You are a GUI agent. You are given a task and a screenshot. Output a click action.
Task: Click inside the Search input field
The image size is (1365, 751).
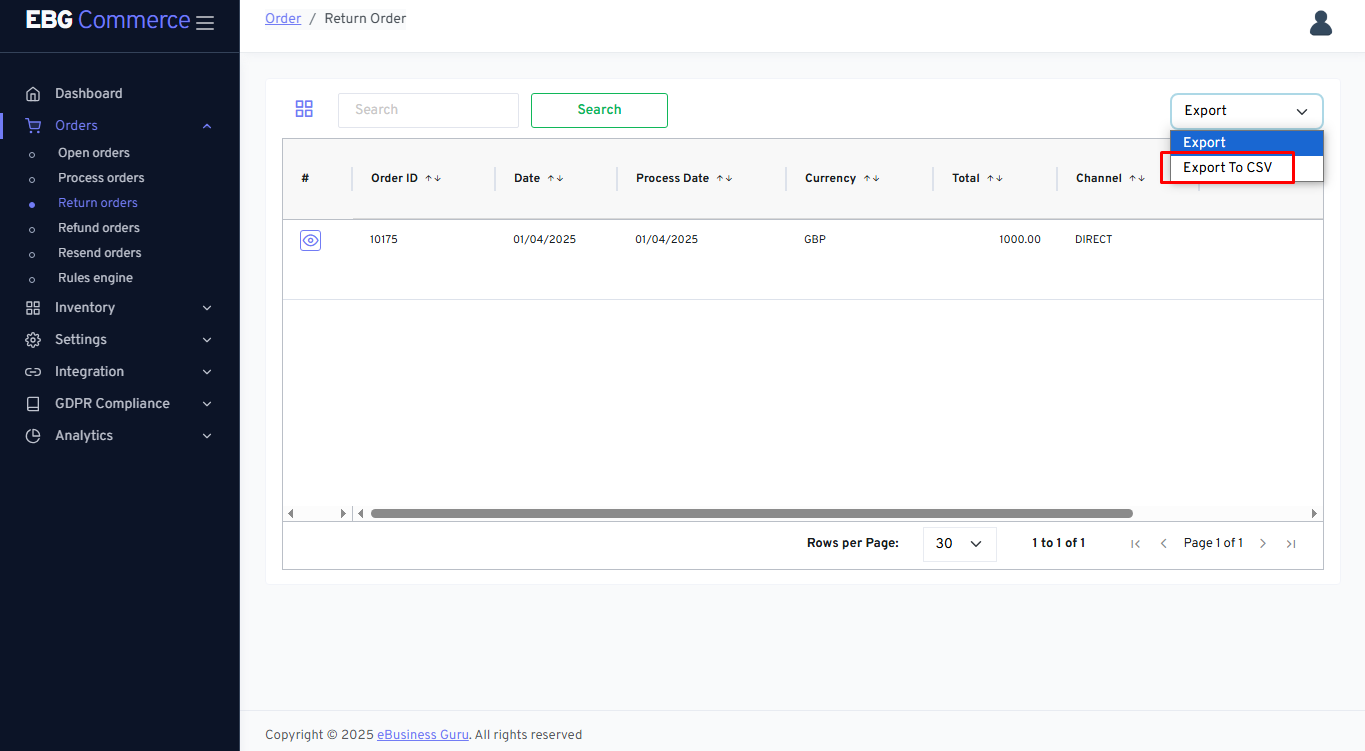[428, 110]
